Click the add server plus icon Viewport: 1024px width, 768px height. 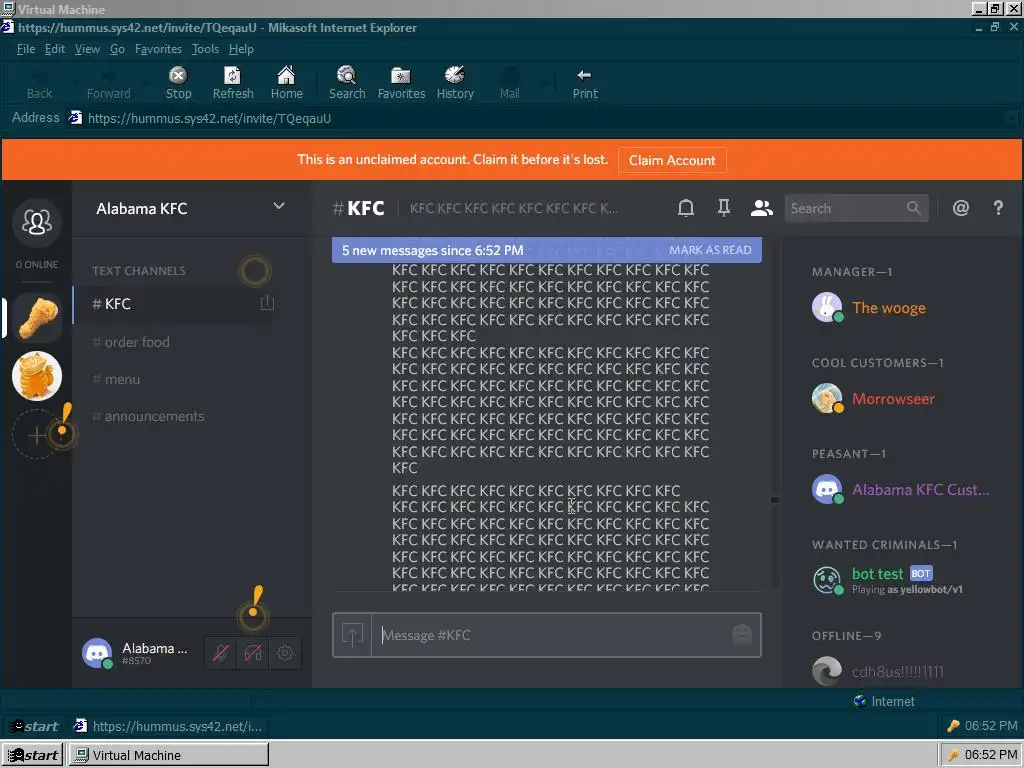(x=37, y=435)
